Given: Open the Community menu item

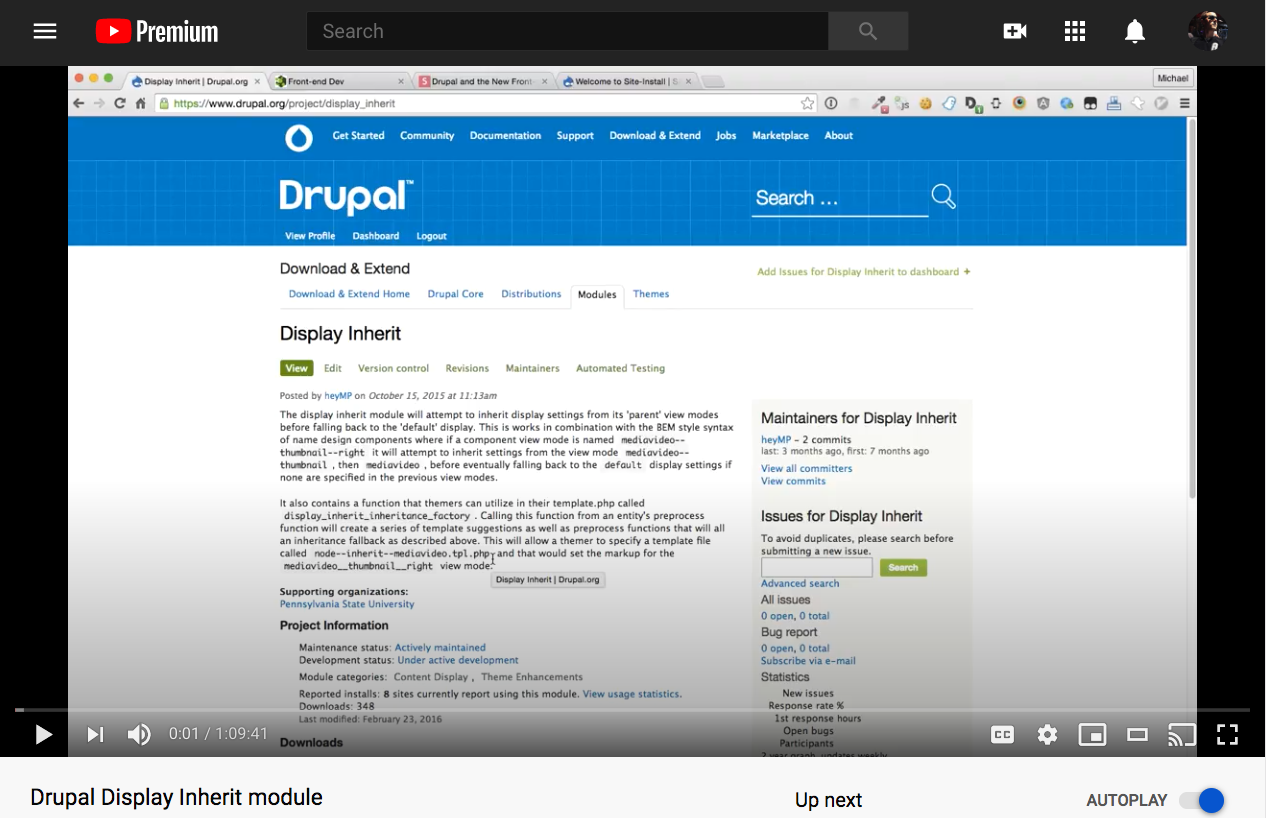Looking at the screenshot, I should point(427,136).
